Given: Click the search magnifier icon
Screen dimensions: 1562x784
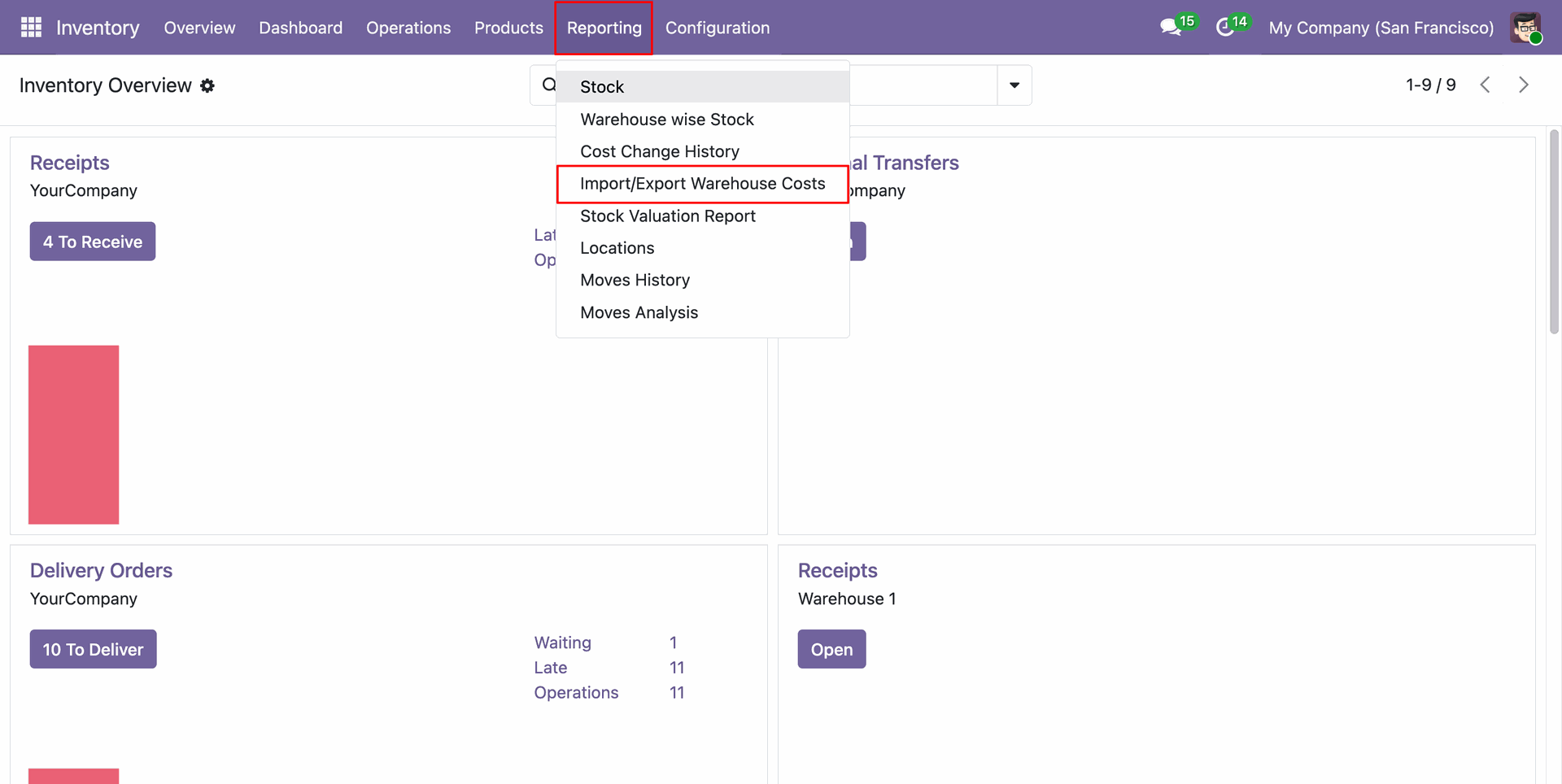Looking at the screenshot, I should [x=549, y=85].
